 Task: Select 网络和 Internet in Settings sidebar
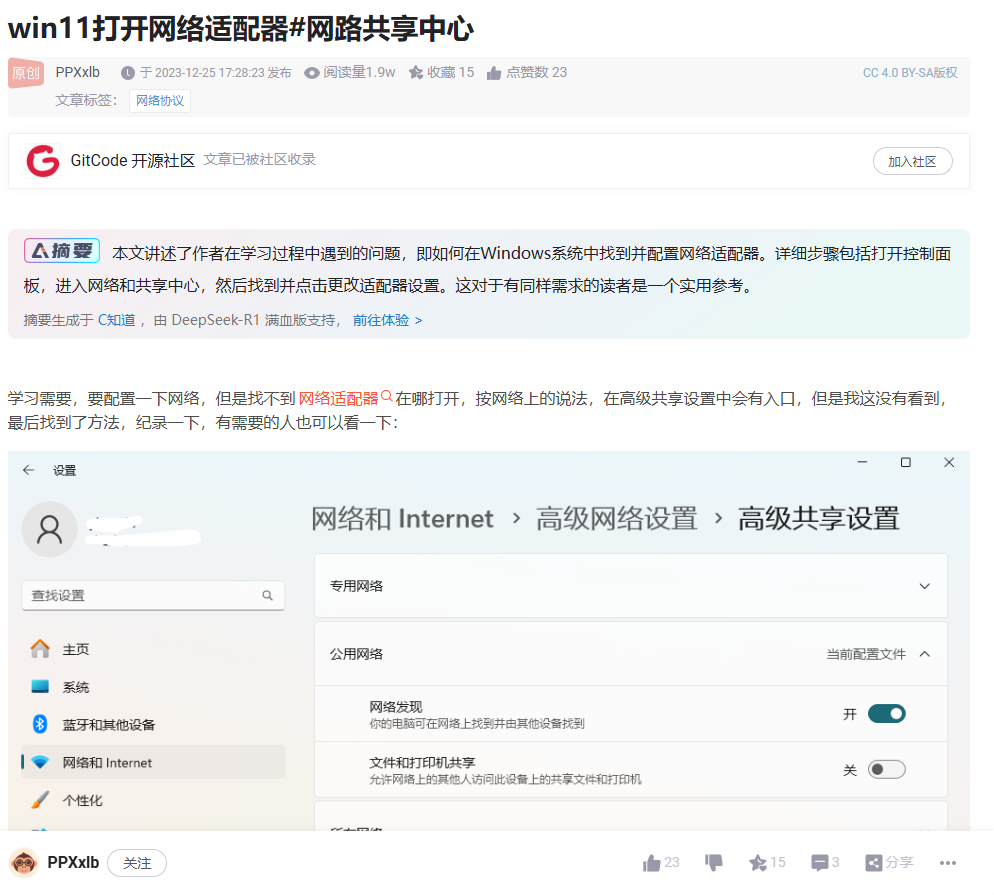coord(153,763)
